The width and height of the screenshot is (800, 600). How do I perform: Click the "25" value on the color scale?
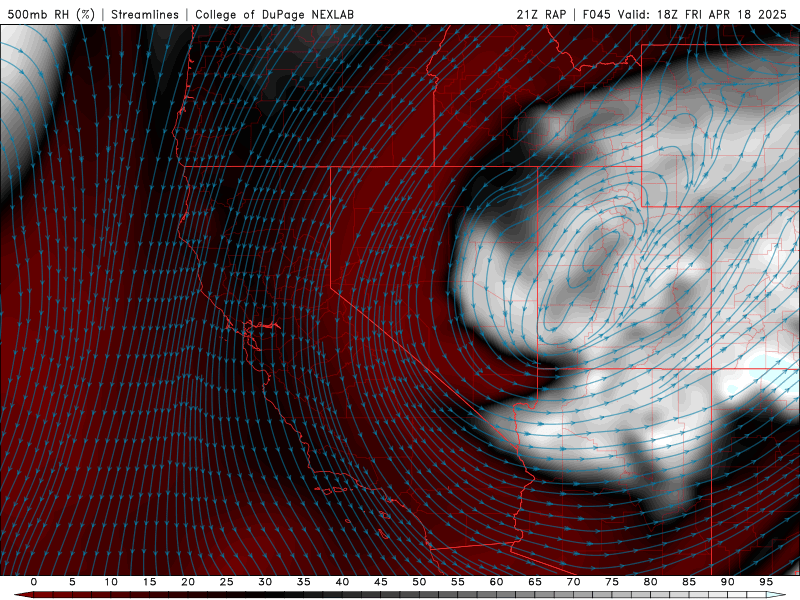click(227, 582)
